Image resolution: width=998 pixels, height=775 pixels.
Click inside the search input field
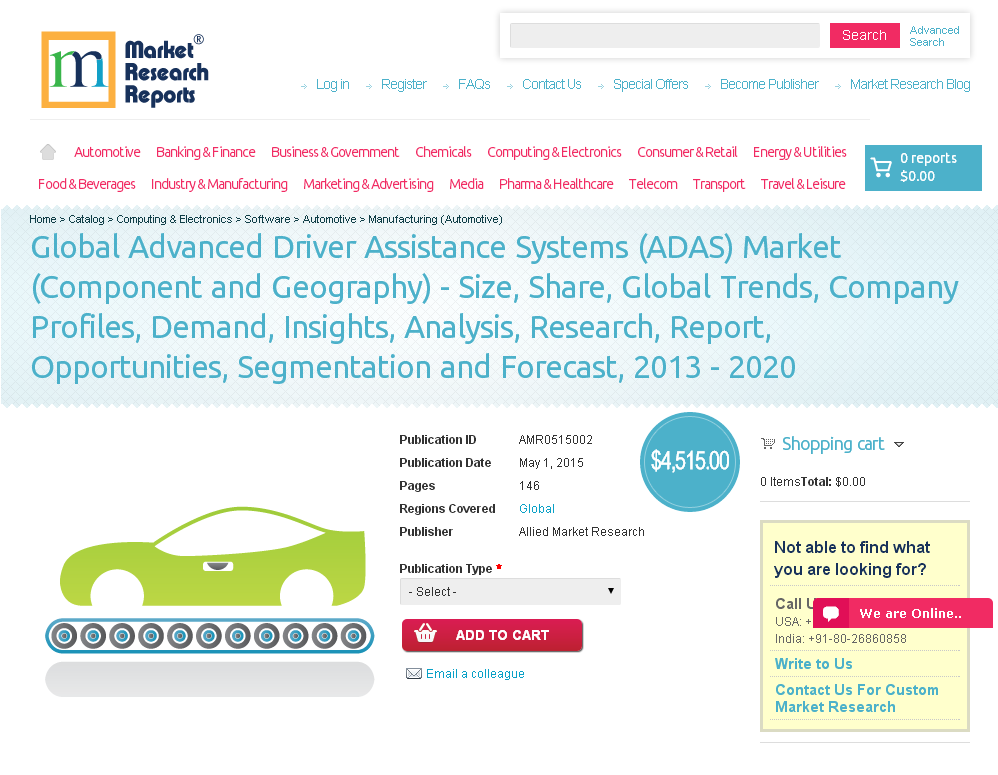664,35
